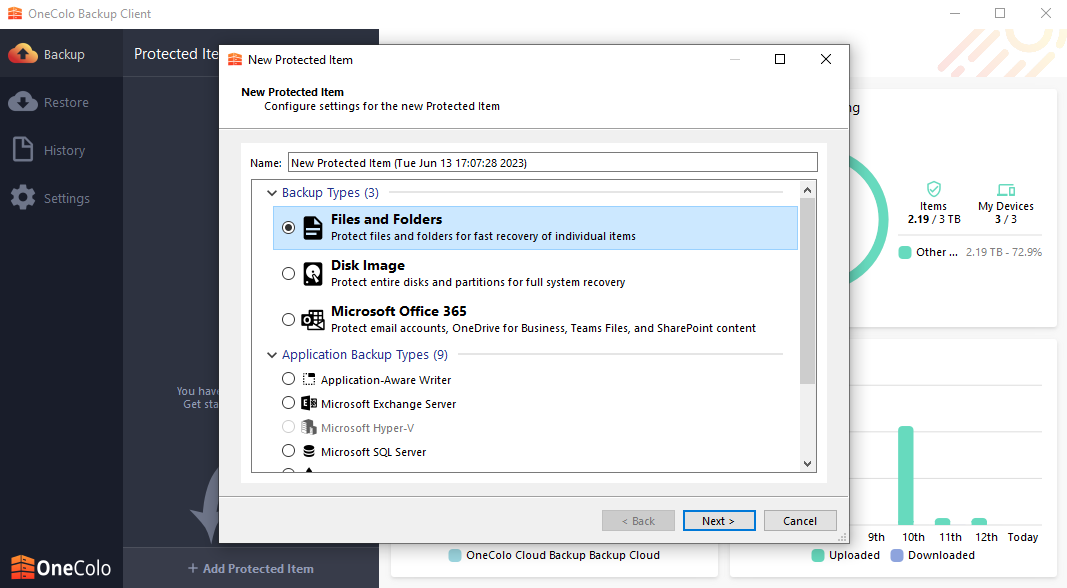Select the Microsoft SQL Server radio button
Viewport: 1067px width, 588px height.
[289, 451]
